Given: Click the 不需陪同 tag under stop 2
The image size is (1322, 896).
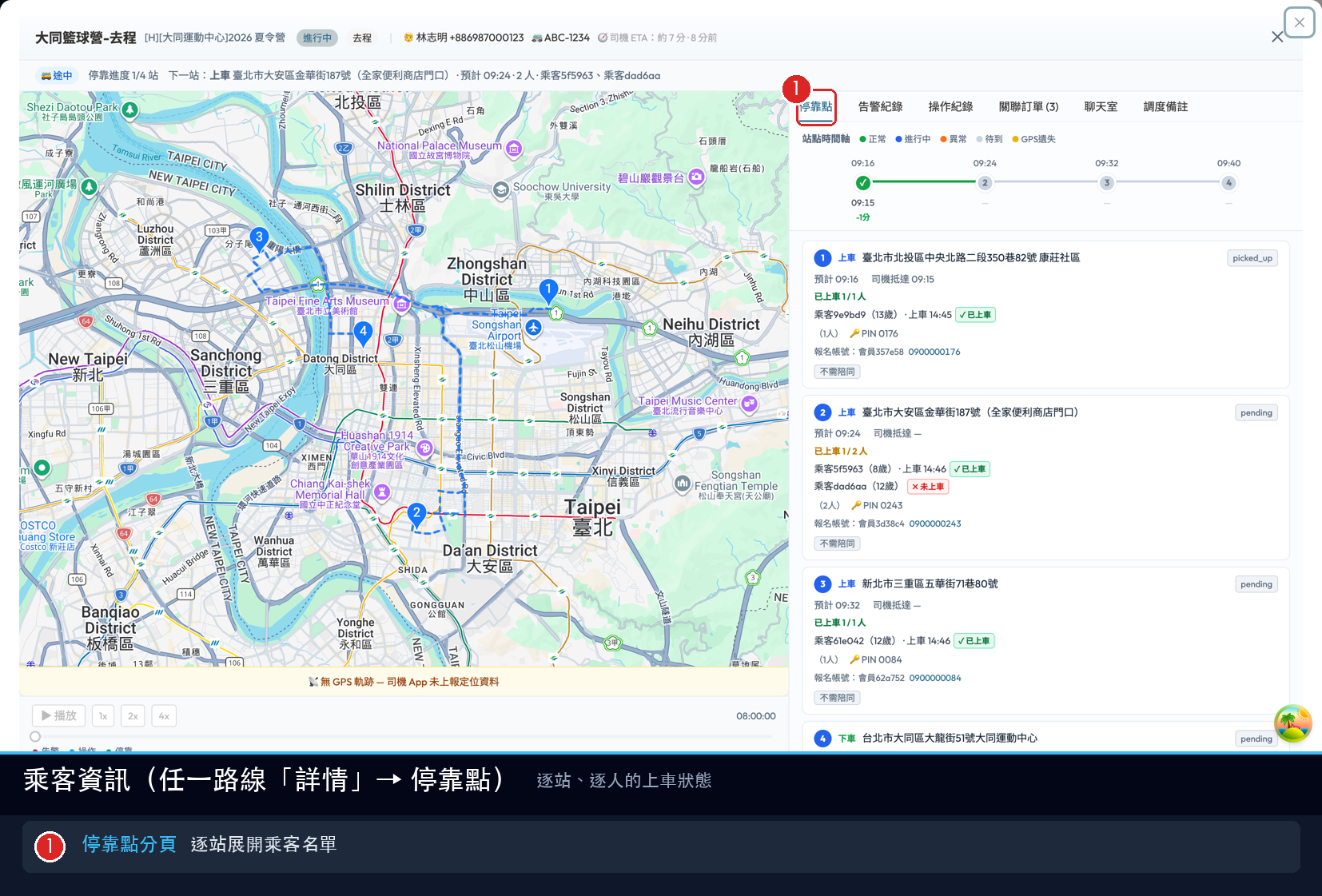Looking at the screenshot, I should [837, 544].
